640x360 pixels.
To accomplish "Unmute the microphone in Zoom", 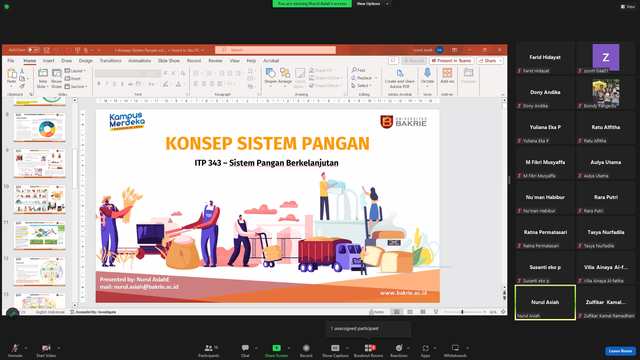I will (x=15, y=350).
